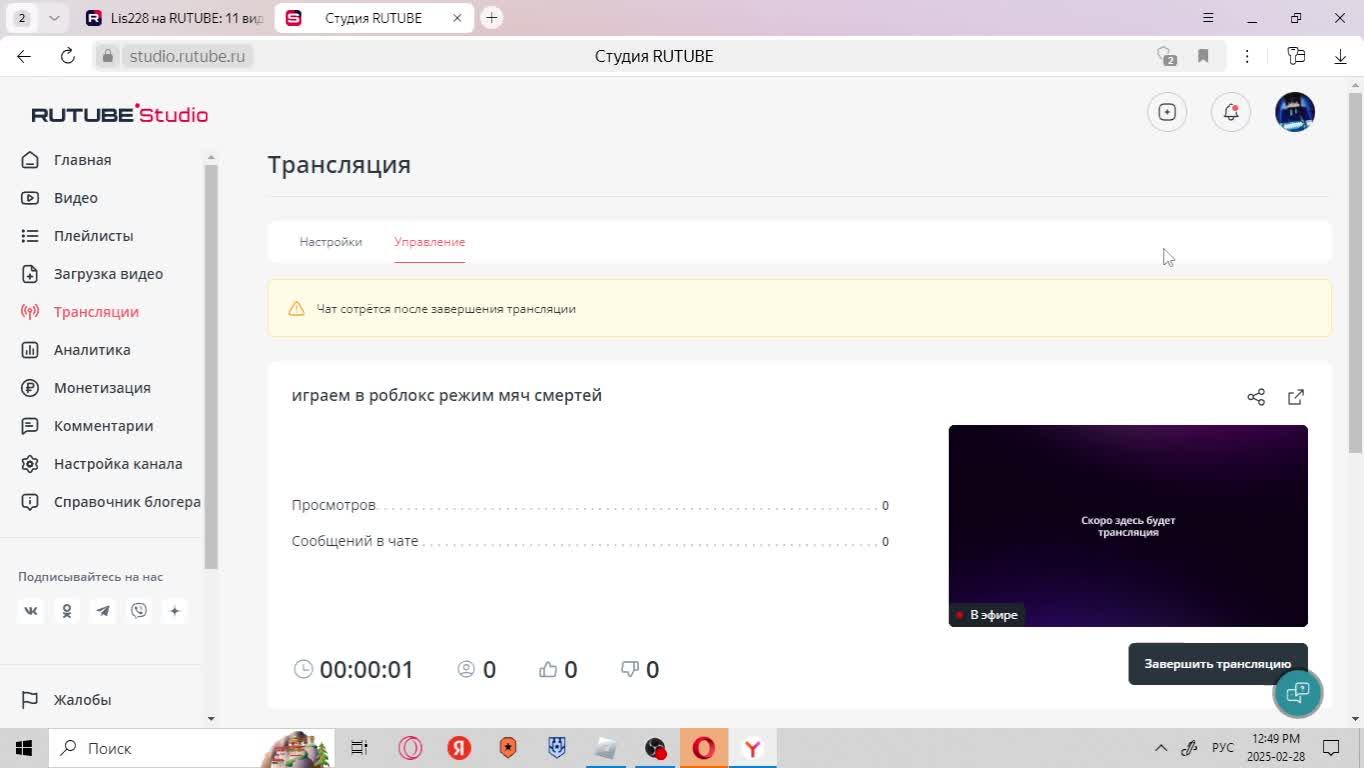
Task: Open the Dzen star social icon
Action: point(175,611)
